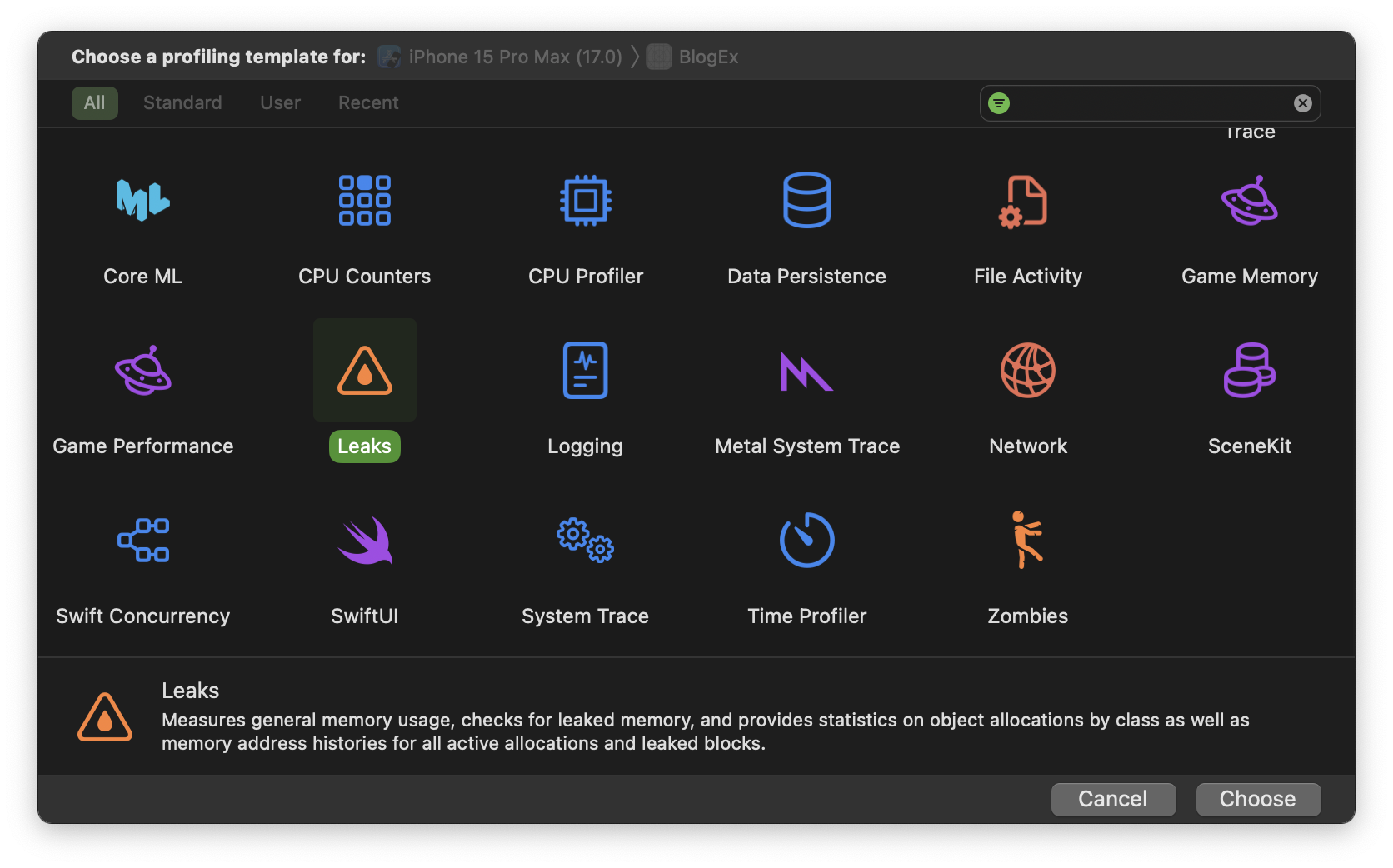This screenshot has width=1393, height=868.
Task: Click the green filter icon in search
Action: click(999, 103)
